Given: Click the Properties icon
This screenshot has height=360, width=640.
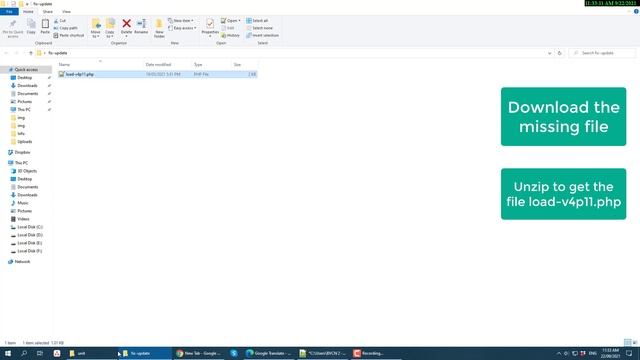Looking at the screenshot, I should click(210, 27).
